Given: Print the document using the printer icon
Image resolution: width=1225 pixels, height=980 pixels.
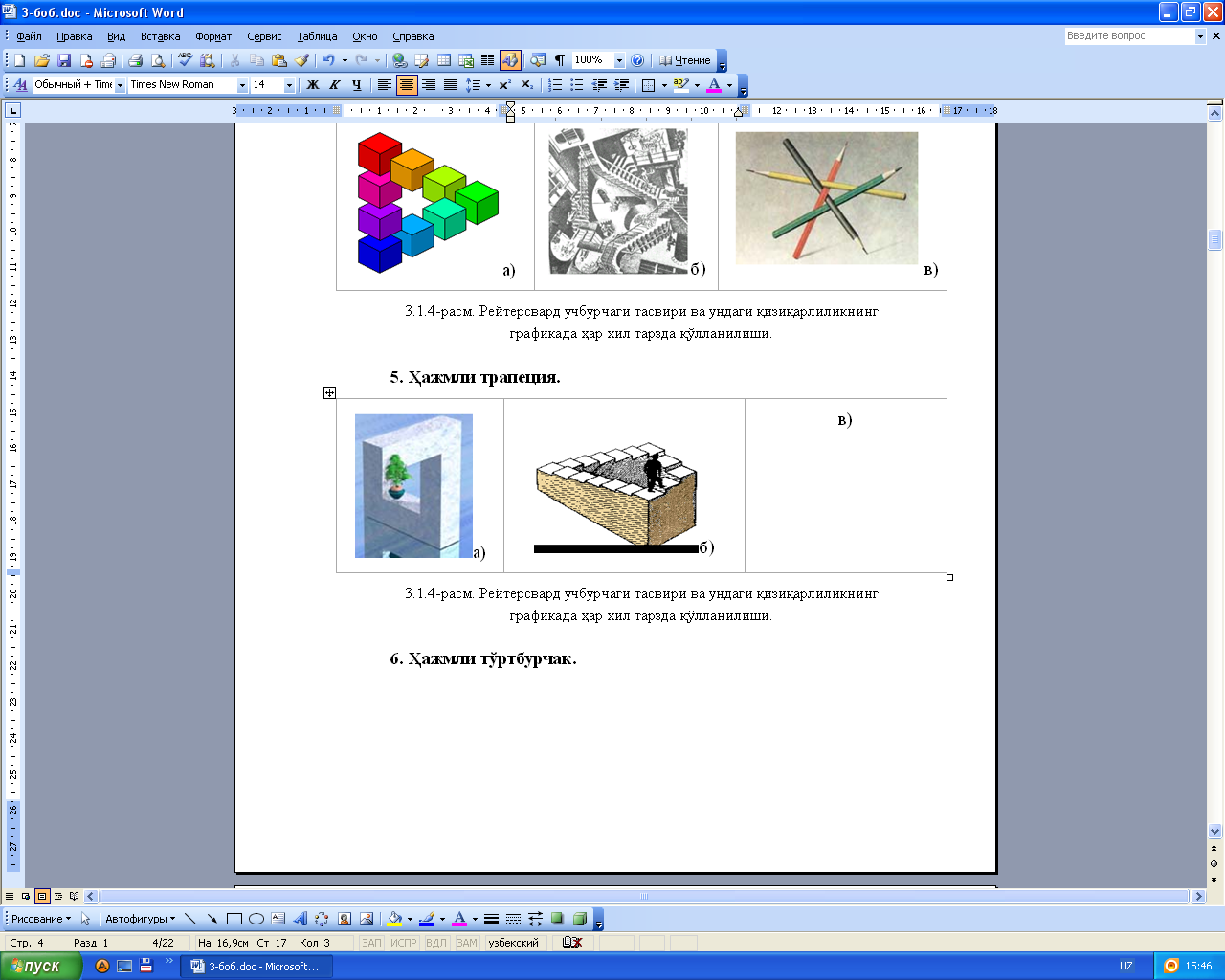Looking at the screenshot, I should pos(135,60).
